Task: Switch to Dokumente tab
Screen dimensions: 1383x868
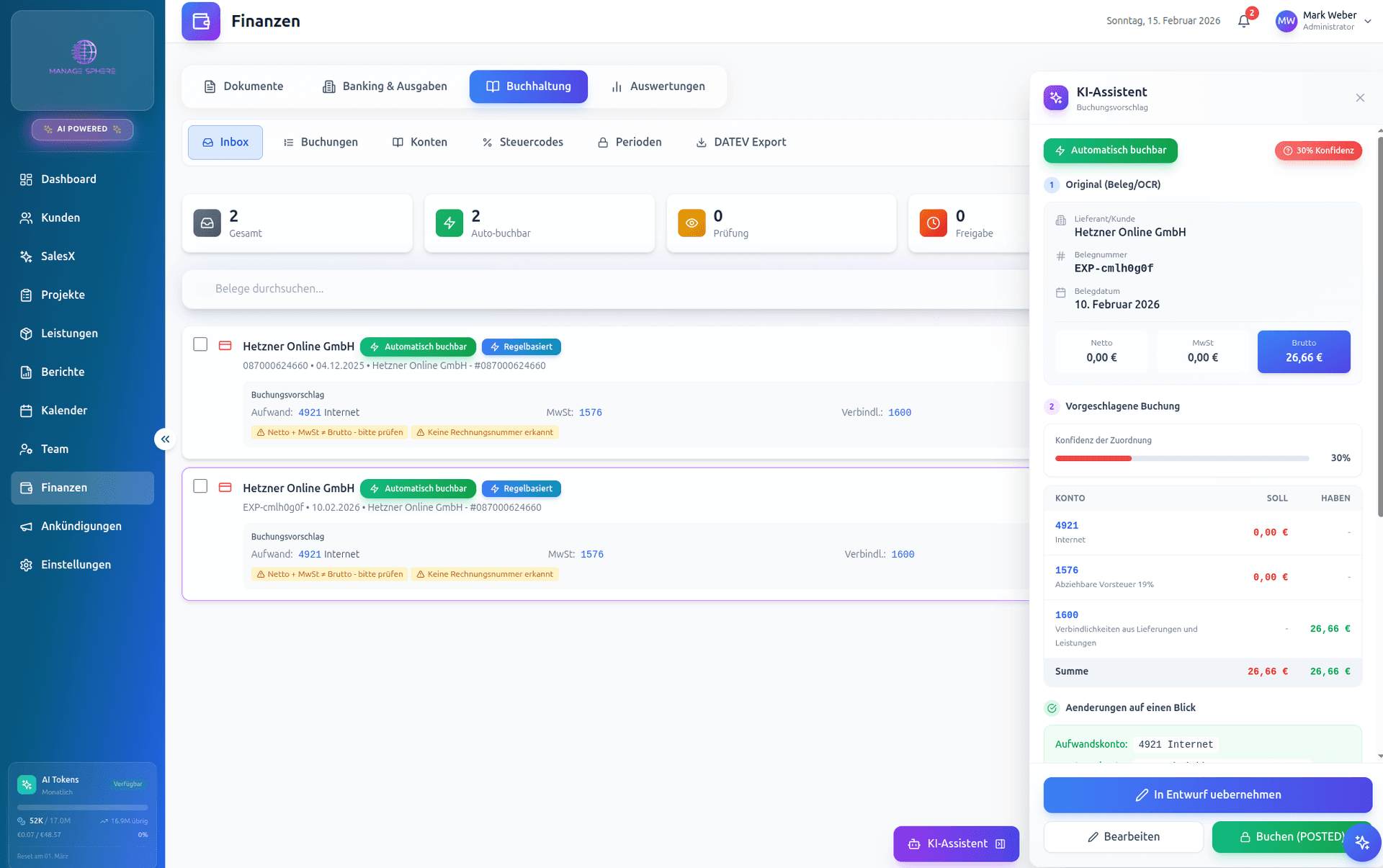Action: coord(243,86)
